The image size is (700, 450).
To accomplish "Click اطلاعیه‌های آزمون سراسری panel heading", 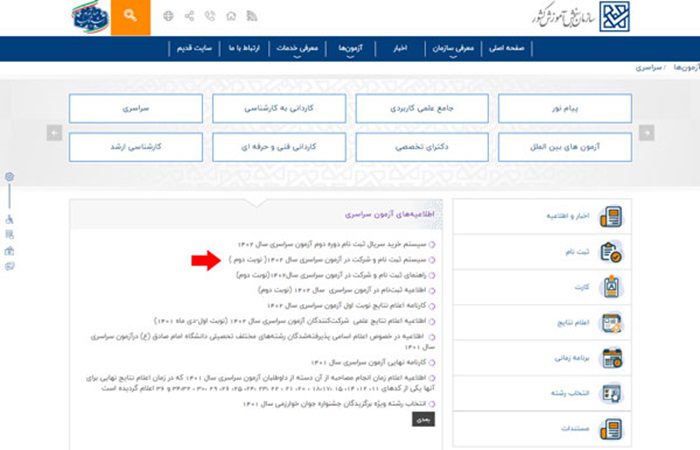I will (x=390, y=214).
